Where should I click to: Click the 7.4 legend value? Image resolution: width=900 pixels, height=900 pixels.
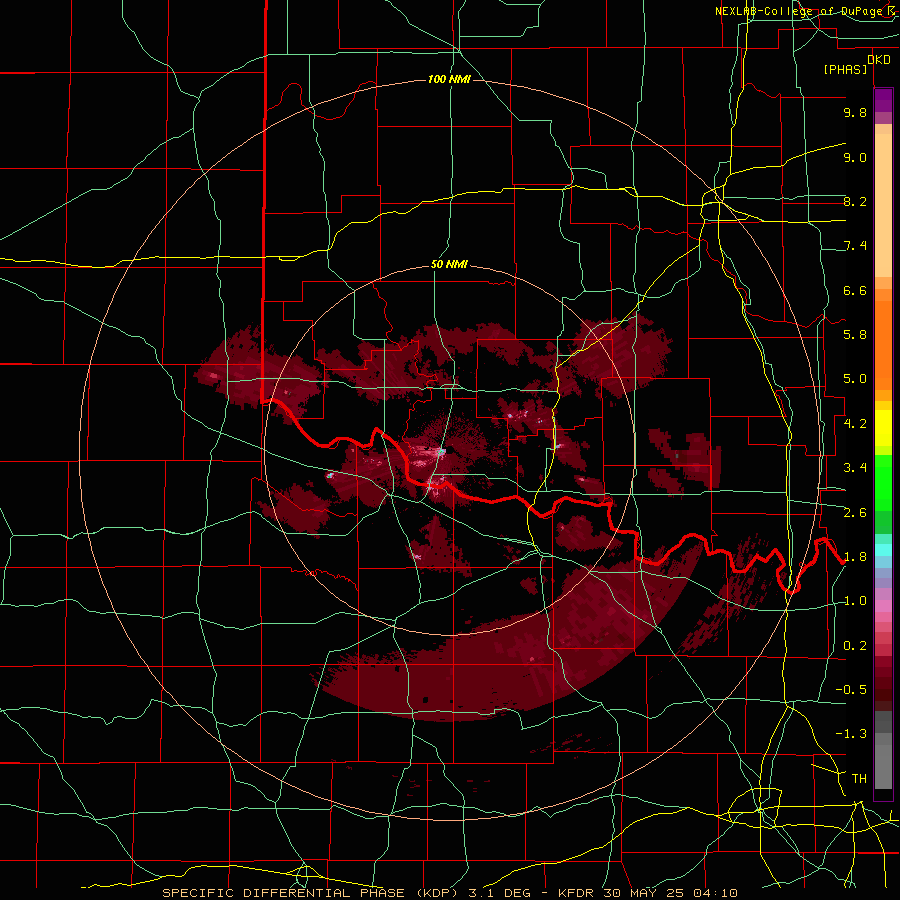855,246
